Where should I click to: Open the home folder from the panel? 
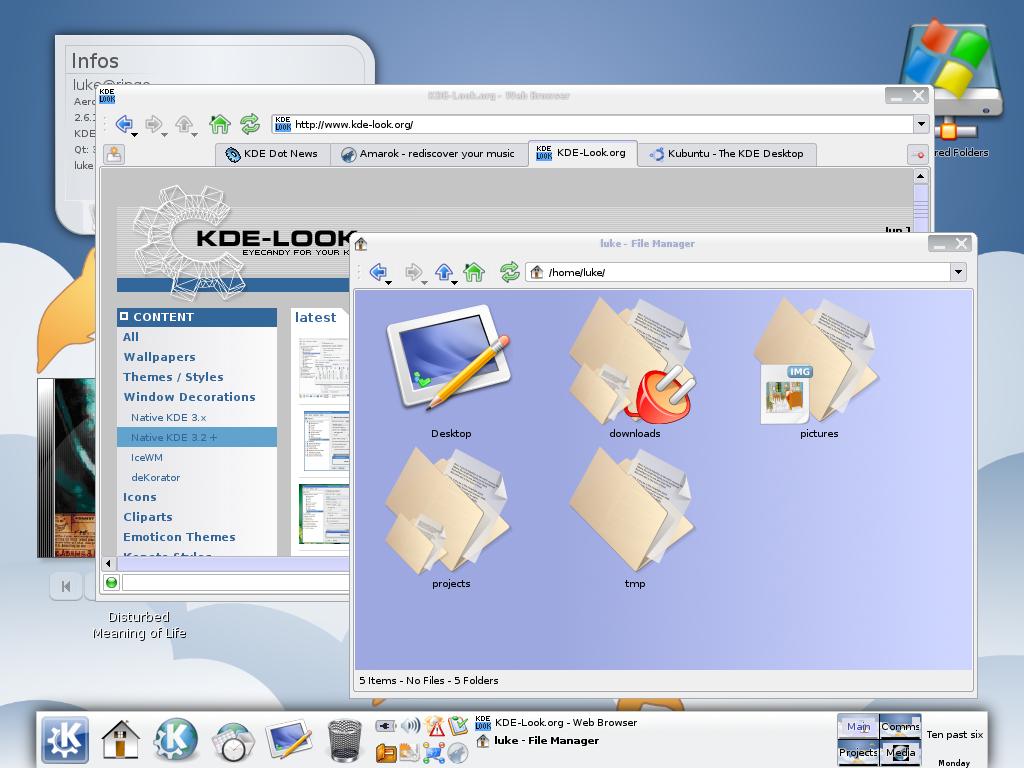click(x=121, y=739)
